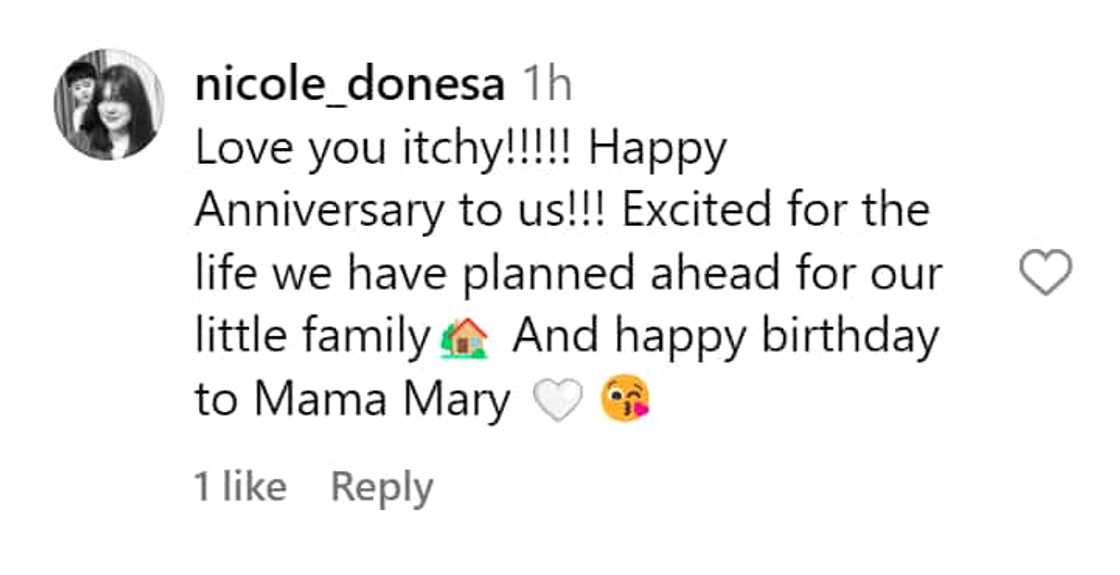Click the white heart emoji
The height and width of the screenshot is (575, 1120).
coord(557,402)
